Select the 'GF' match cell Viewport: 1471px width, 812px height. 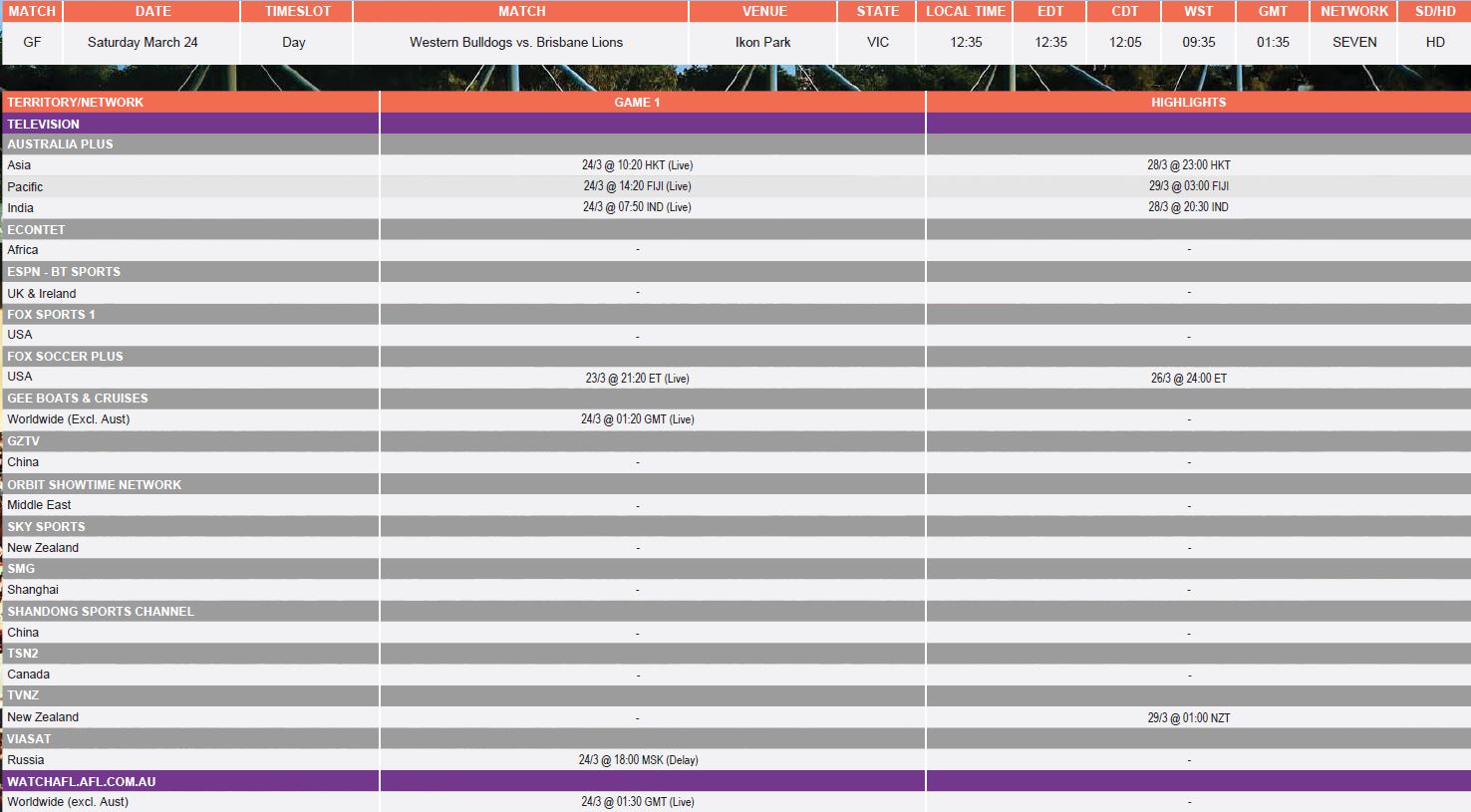point(32,43)
